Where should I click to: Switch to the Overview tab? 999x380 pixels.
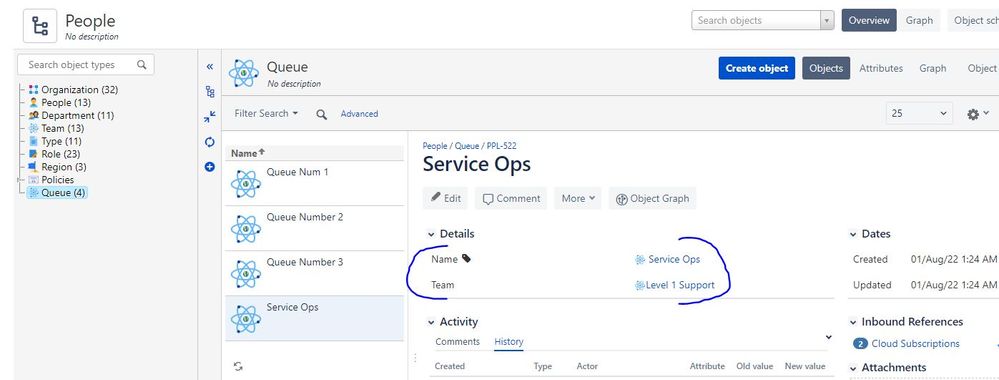click(868, 20)
